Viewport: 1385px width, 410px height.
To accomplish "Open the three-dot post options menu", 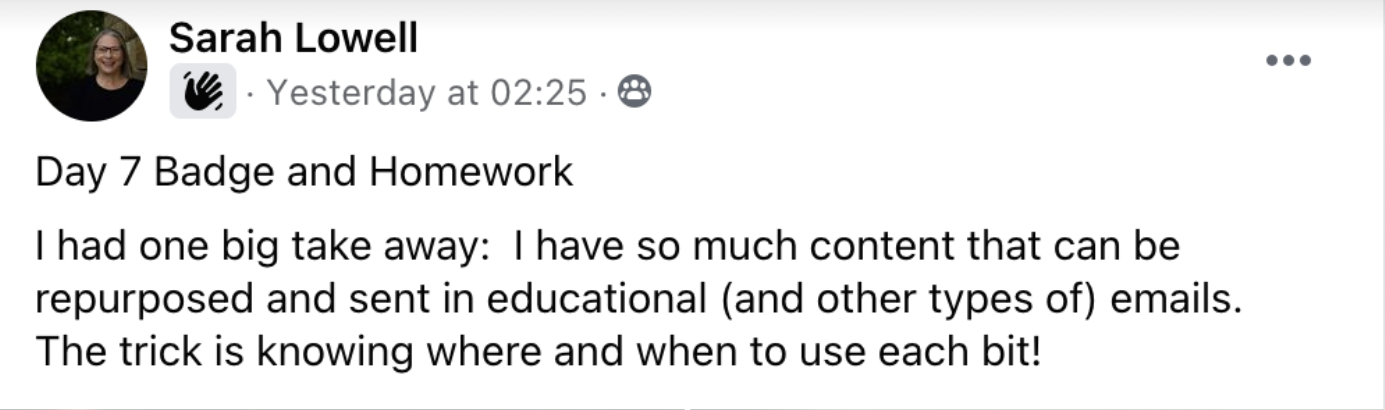I will coord(1288,60).
